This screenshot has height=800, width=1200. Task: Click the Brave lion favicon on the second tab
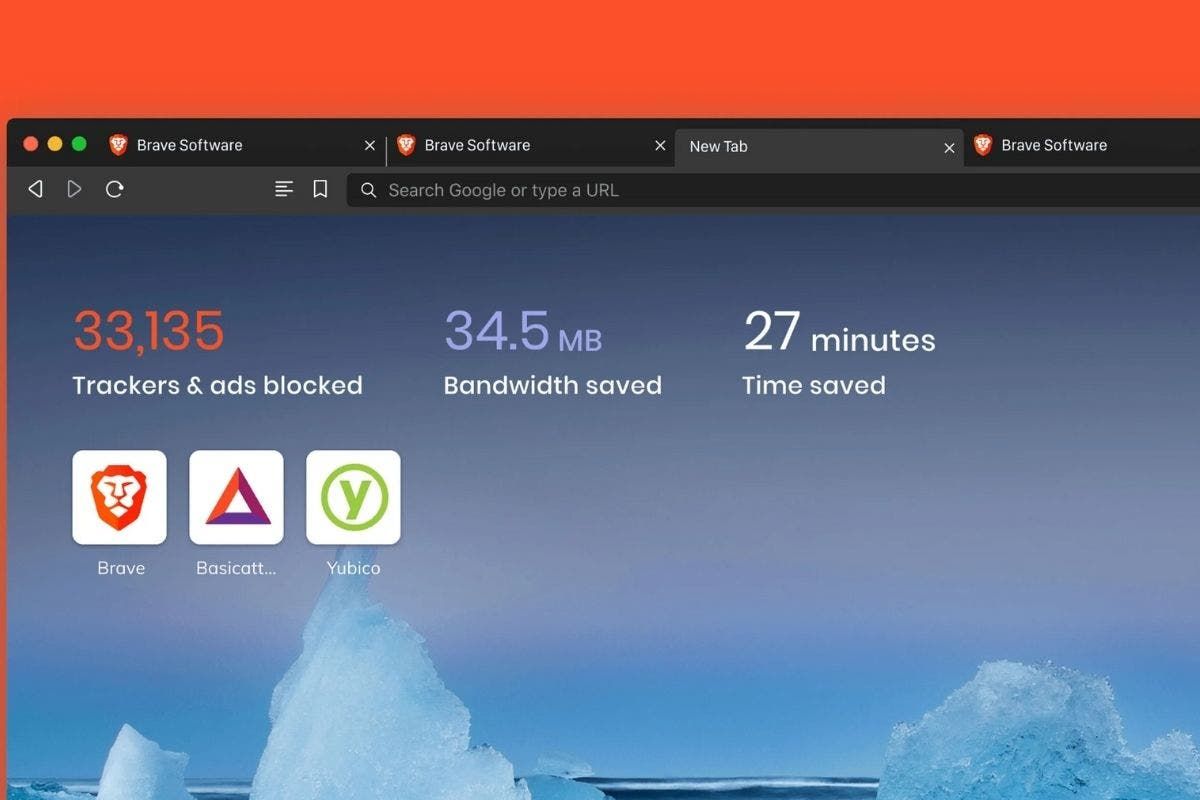point(406,145)
